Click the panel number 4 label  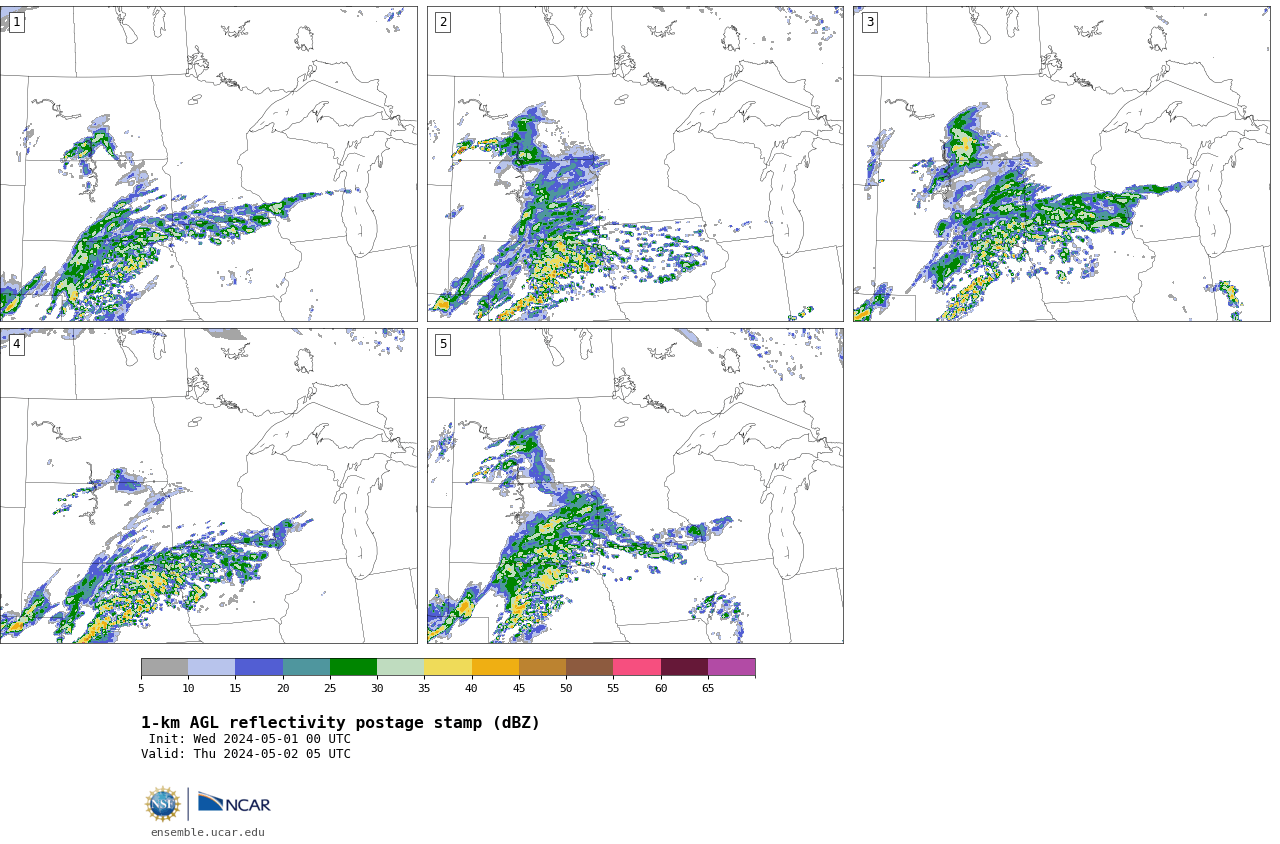(16, 344)
